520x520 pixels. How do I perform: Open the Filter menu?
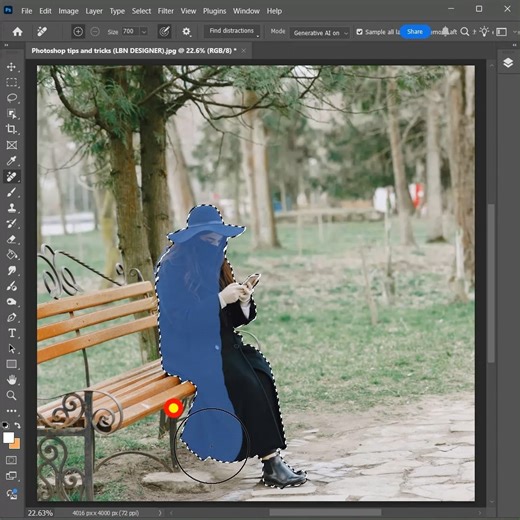pos(166,11)
